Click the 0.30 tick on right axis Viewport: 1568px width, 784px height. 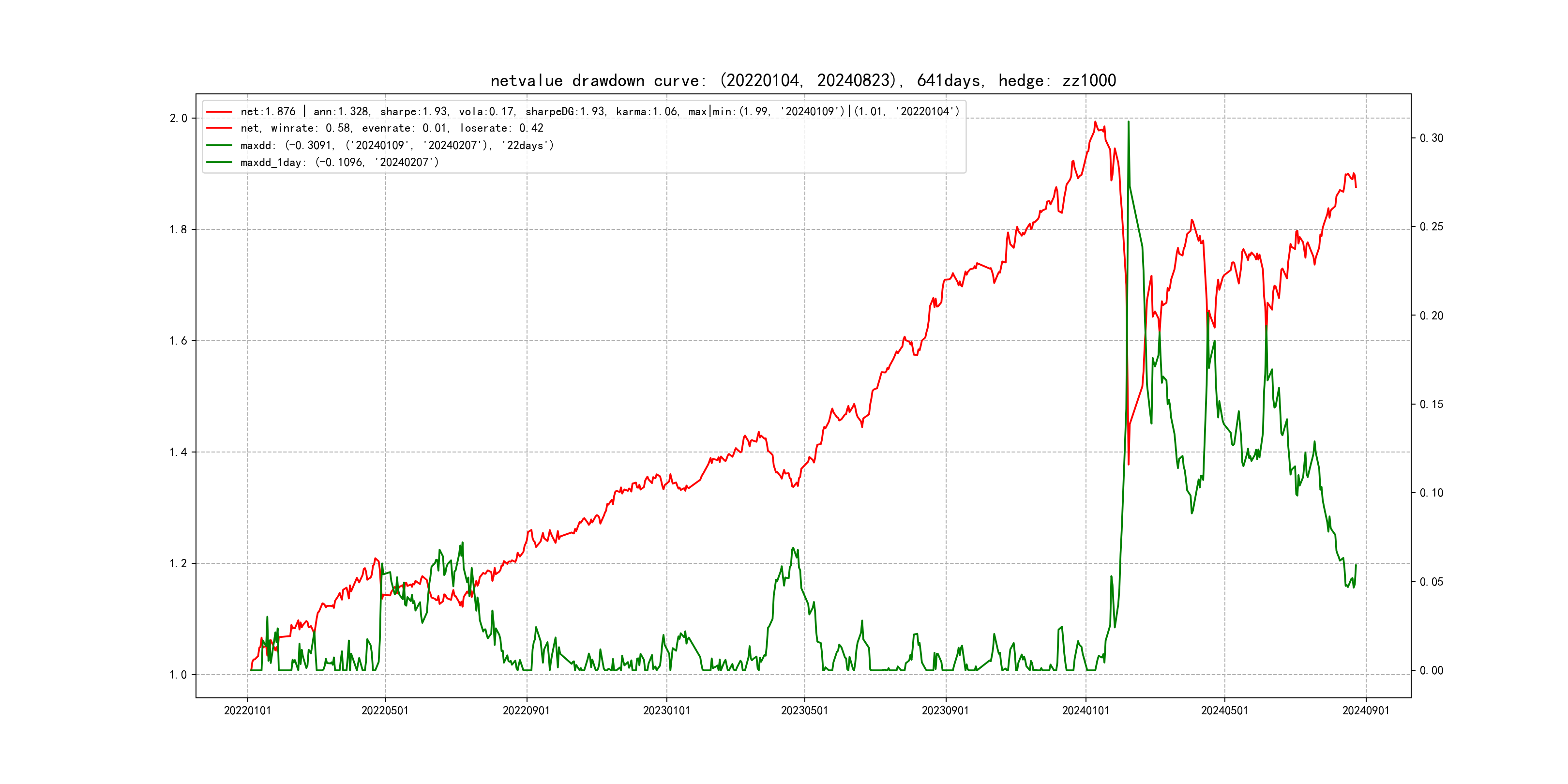(1431, 138)
